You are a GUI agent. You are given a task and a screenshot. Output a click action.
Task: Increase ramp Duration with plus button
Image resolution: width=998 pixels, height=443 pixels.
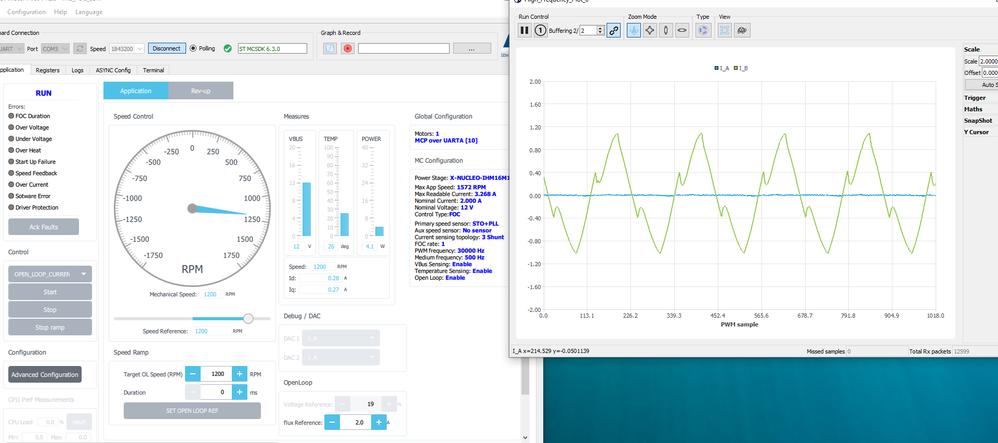239,393
